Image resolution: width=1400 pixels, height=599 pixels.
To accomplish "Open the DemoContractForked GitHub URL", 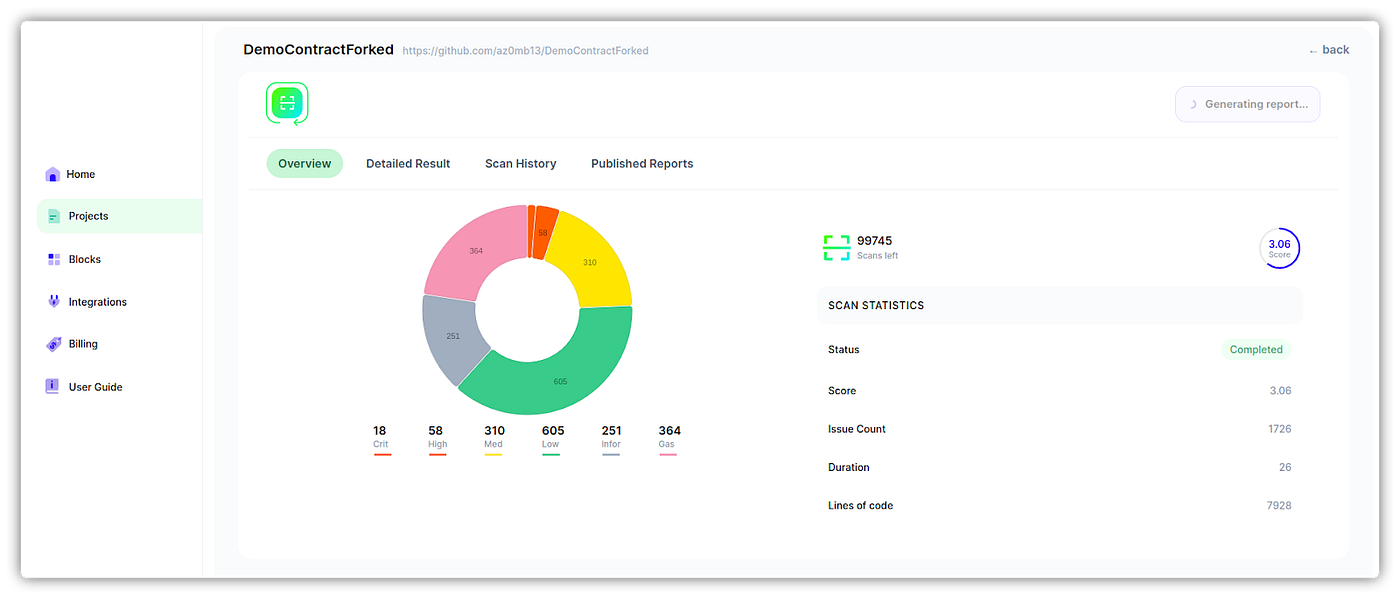I will click(x=526, y=50).
